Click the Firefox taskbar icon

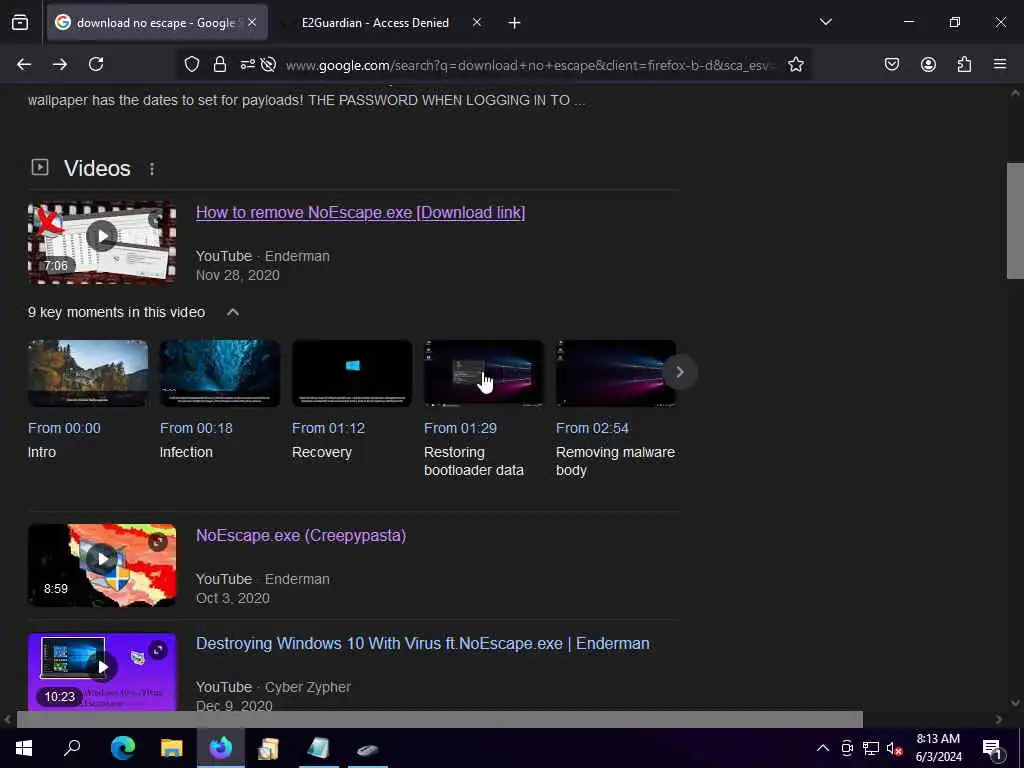221,748
